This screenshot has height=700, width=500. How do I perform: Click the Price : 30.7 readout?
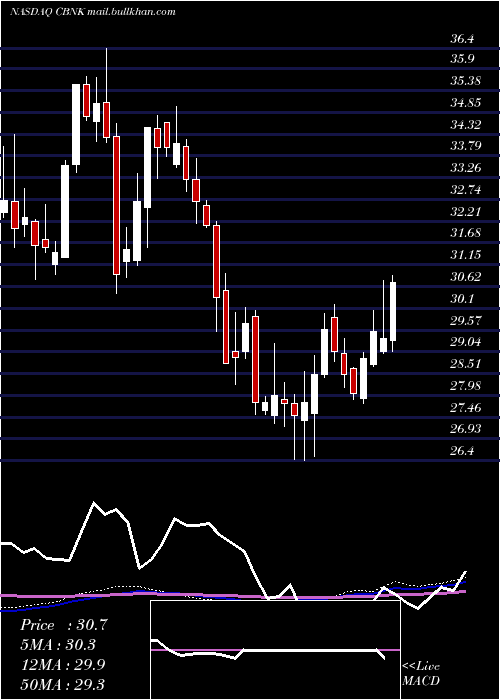(64, 625)
